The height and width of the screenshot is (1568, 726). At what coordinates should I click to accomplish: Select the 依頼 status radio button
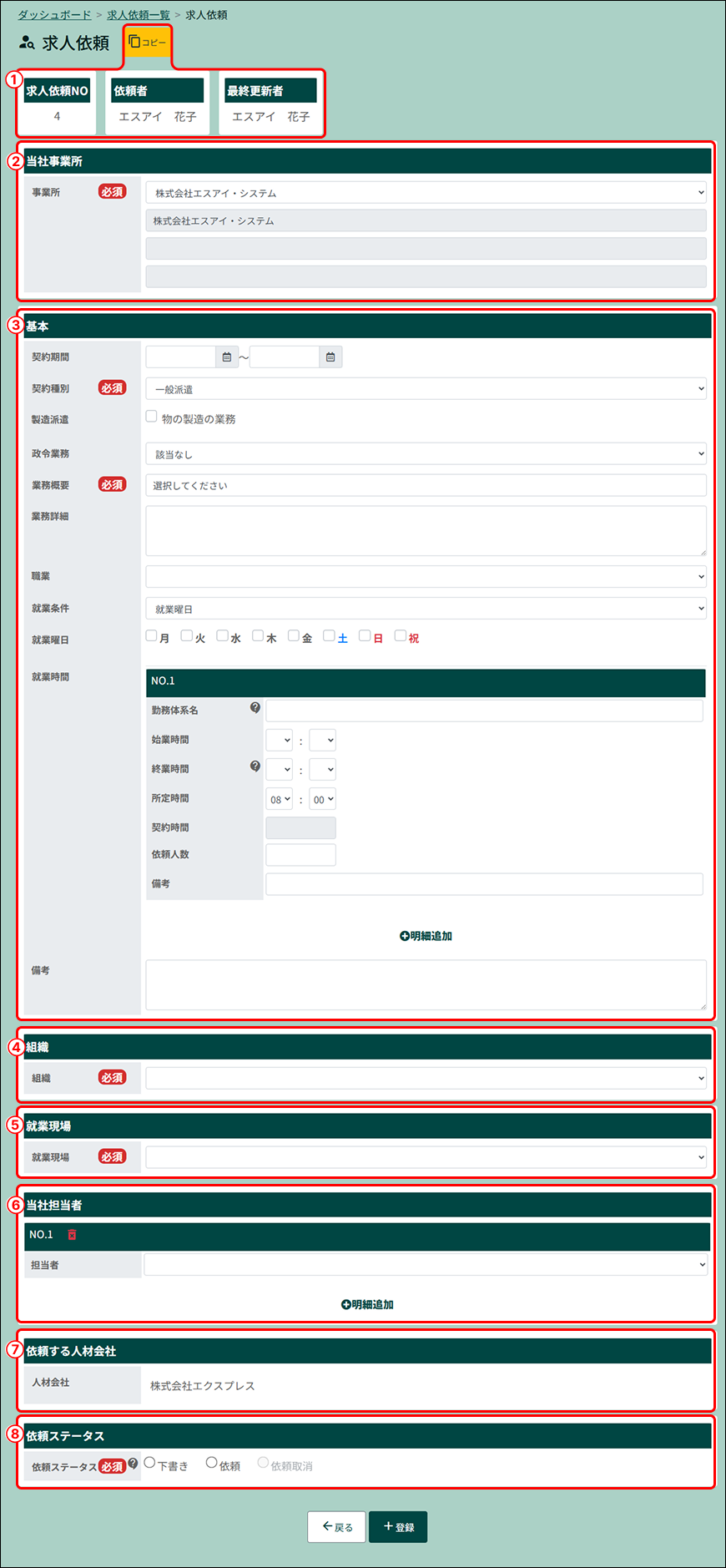pyautogui.click(x=212, y=1463)
